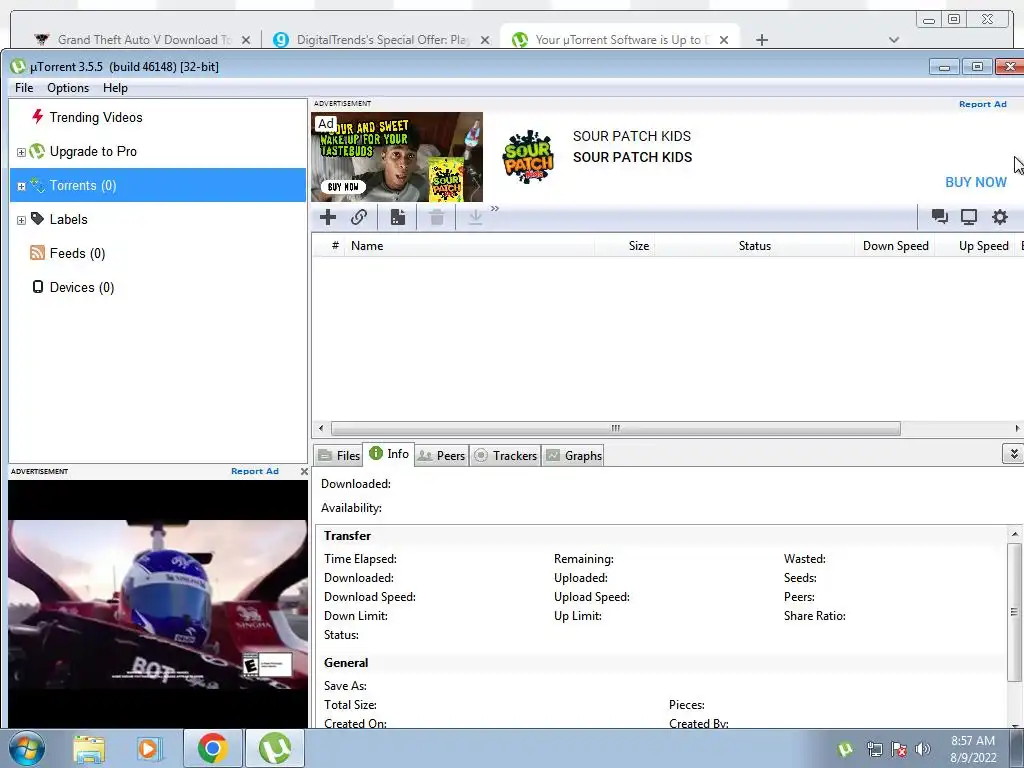Click the horizontal scrollbar thumb of torrent list
This screenshot has width=1024, height=768.
point(616,428)
